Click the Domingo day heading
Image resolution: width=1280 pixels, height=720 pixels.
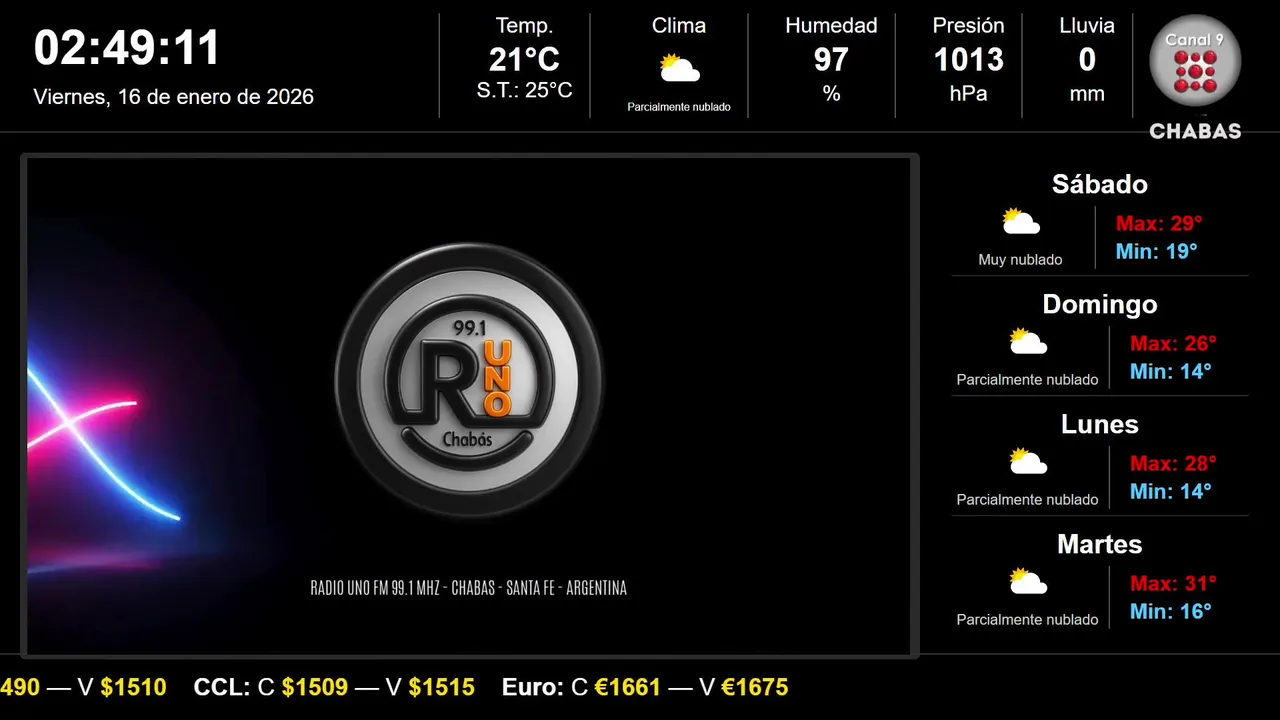1100,304
